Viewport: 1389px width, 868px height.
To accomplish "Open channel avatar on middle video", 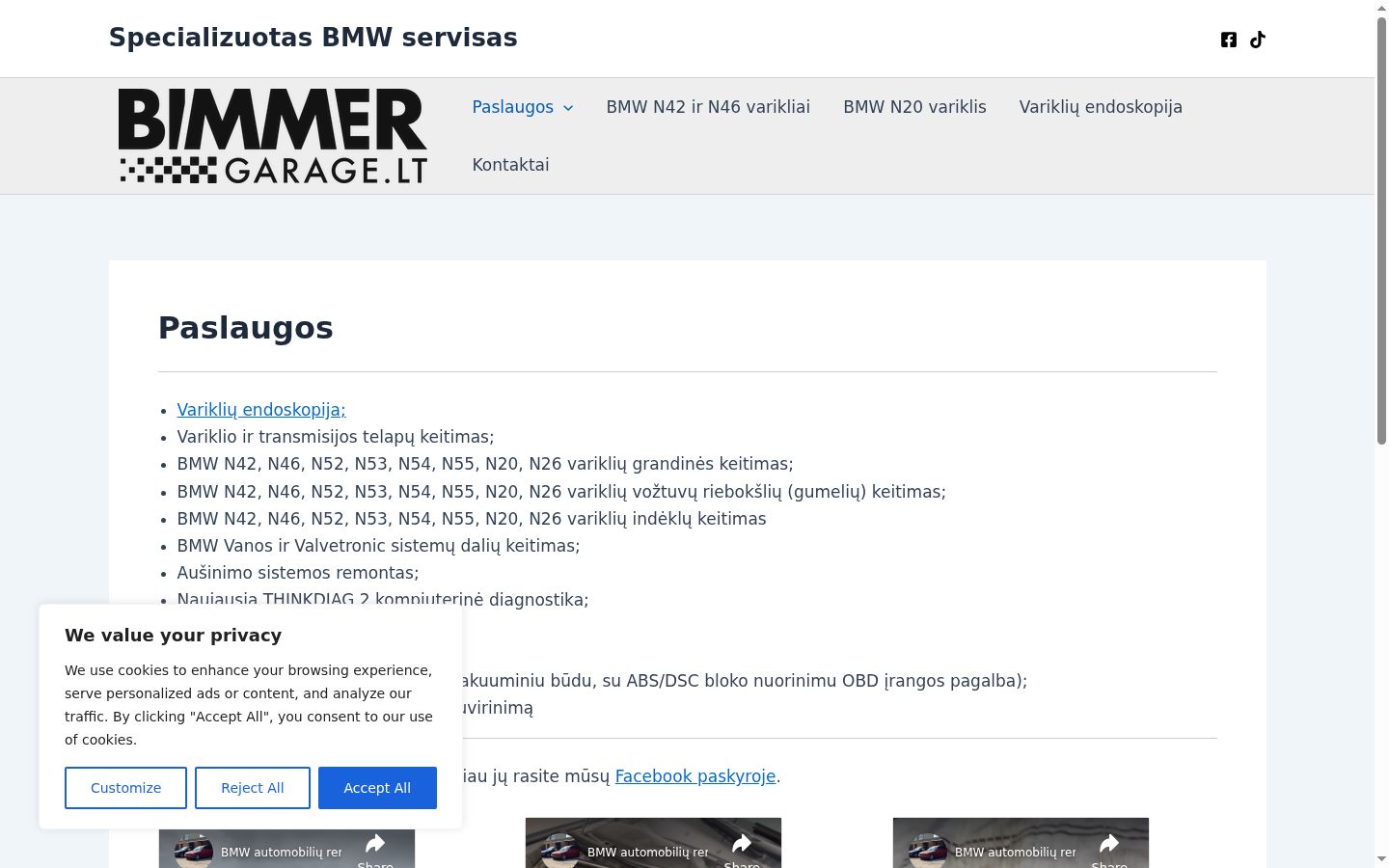I will 560,852.
